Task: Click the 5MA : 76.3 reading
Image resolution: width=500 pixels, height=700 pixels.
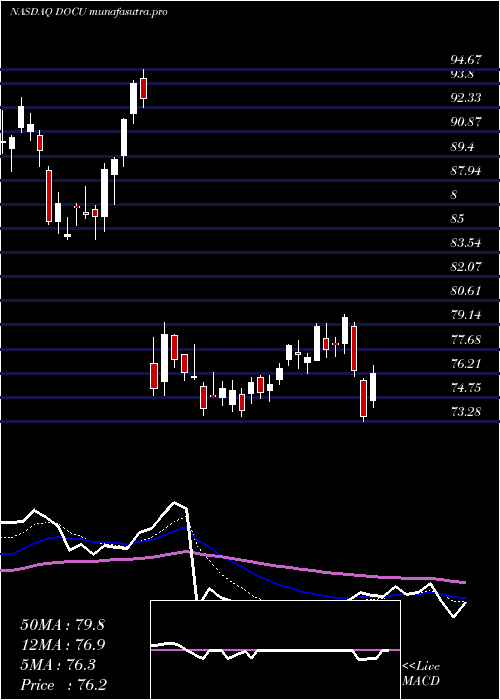Action: (x=58, y=665)
